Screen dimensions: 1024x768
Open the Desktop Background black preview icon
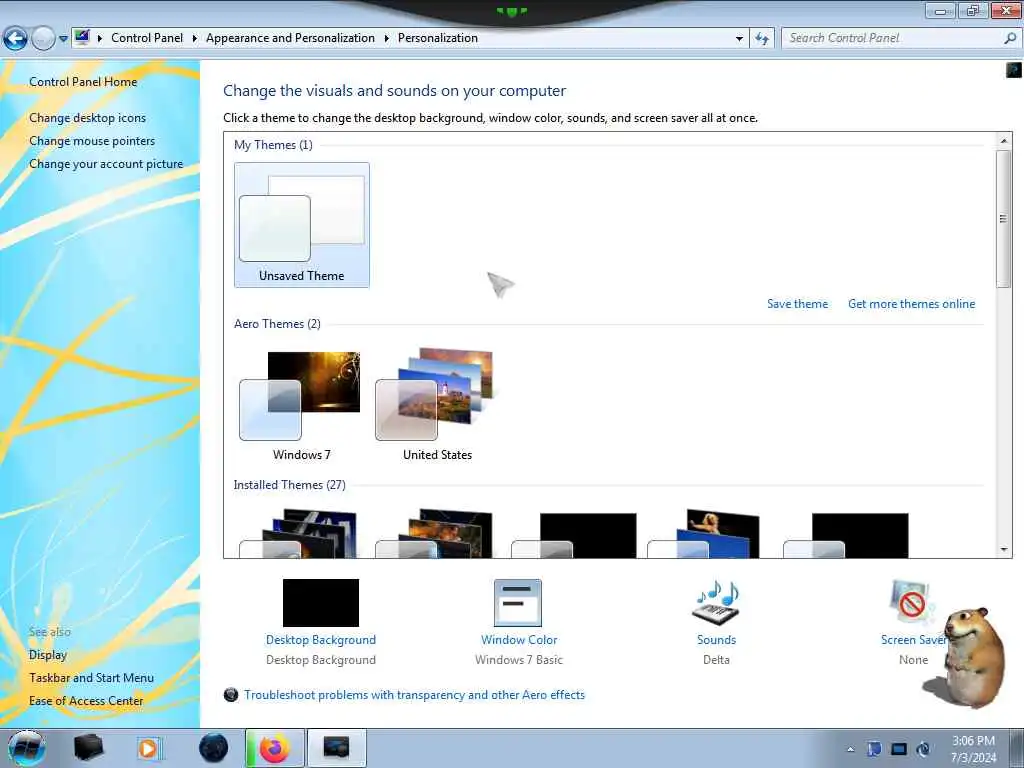point(321,602)
